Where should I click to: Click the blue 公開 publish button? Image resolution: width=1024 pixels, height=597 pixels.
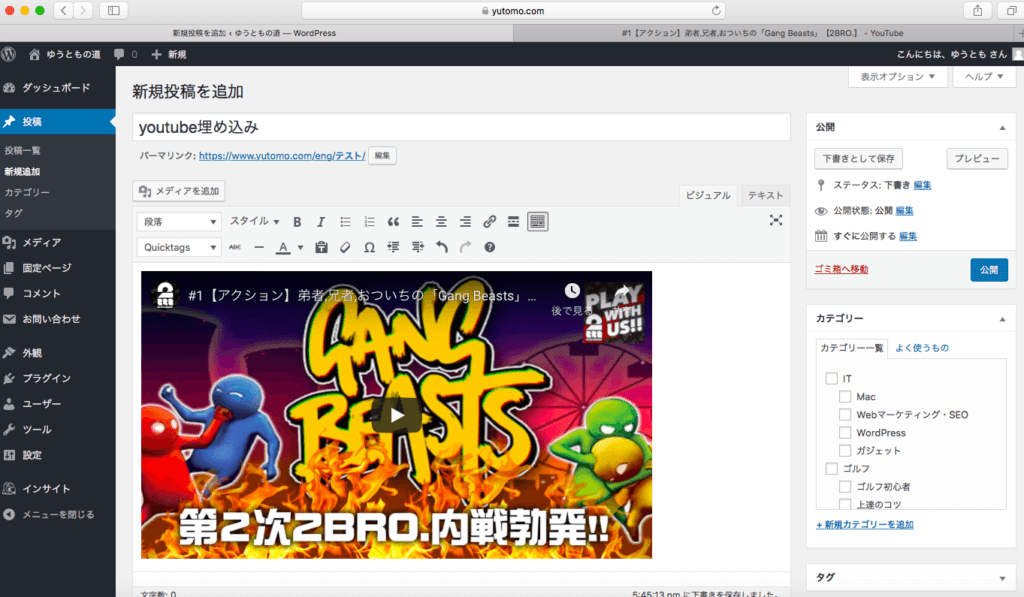pyautogui.click(x=988, y=269)
